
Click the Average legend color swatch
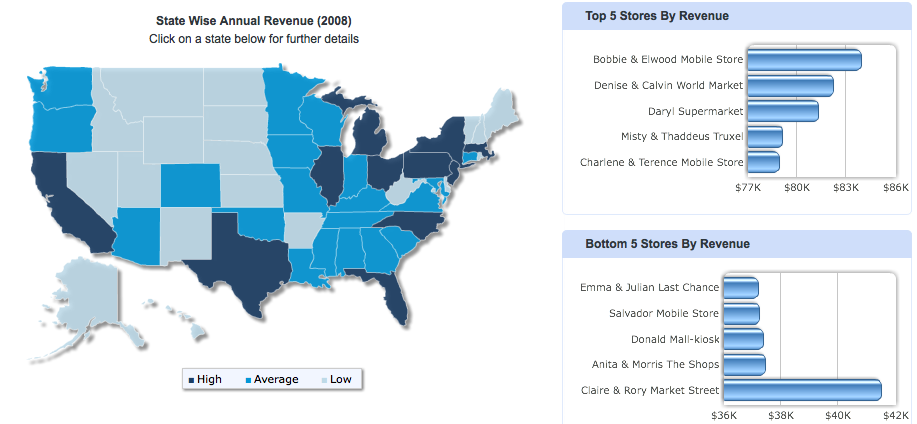pyautogui.click(x=249, y=380)
